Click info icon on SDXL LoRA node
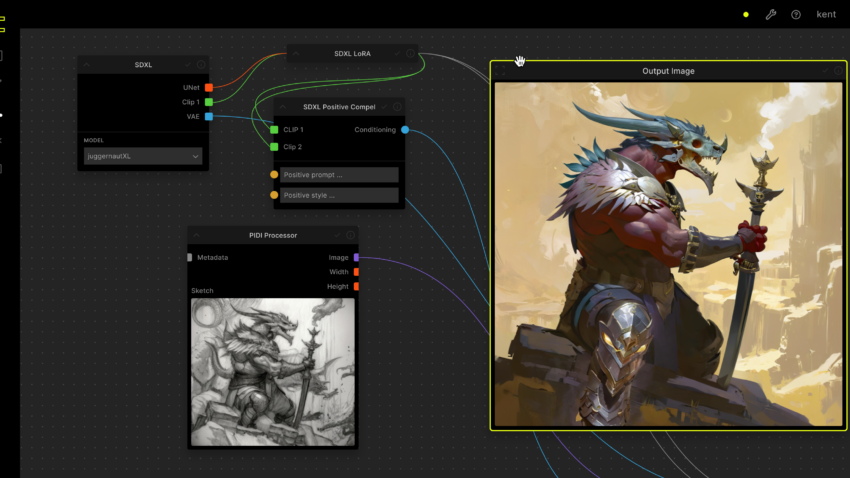The height and width of the screenshot is (478, 850). (x=410, y=53)
